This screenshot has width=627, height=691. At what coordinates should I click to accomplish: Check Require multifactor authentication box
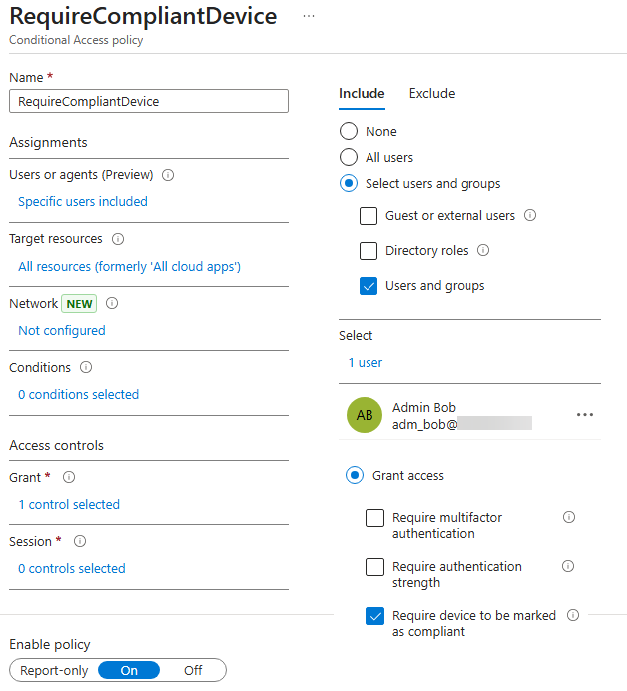tap(375, 518)
